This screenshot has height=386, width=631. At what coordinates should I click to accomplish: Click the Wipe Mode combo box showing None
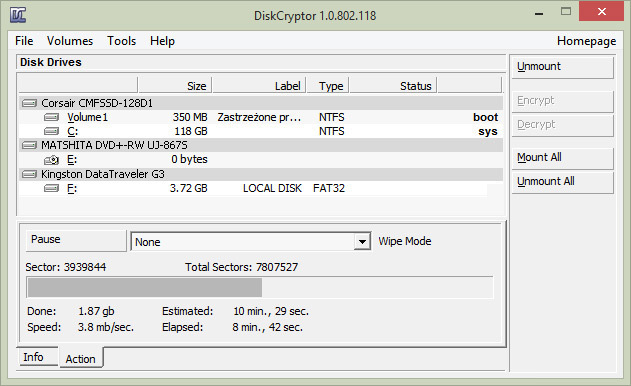click(x=250, y=242)
